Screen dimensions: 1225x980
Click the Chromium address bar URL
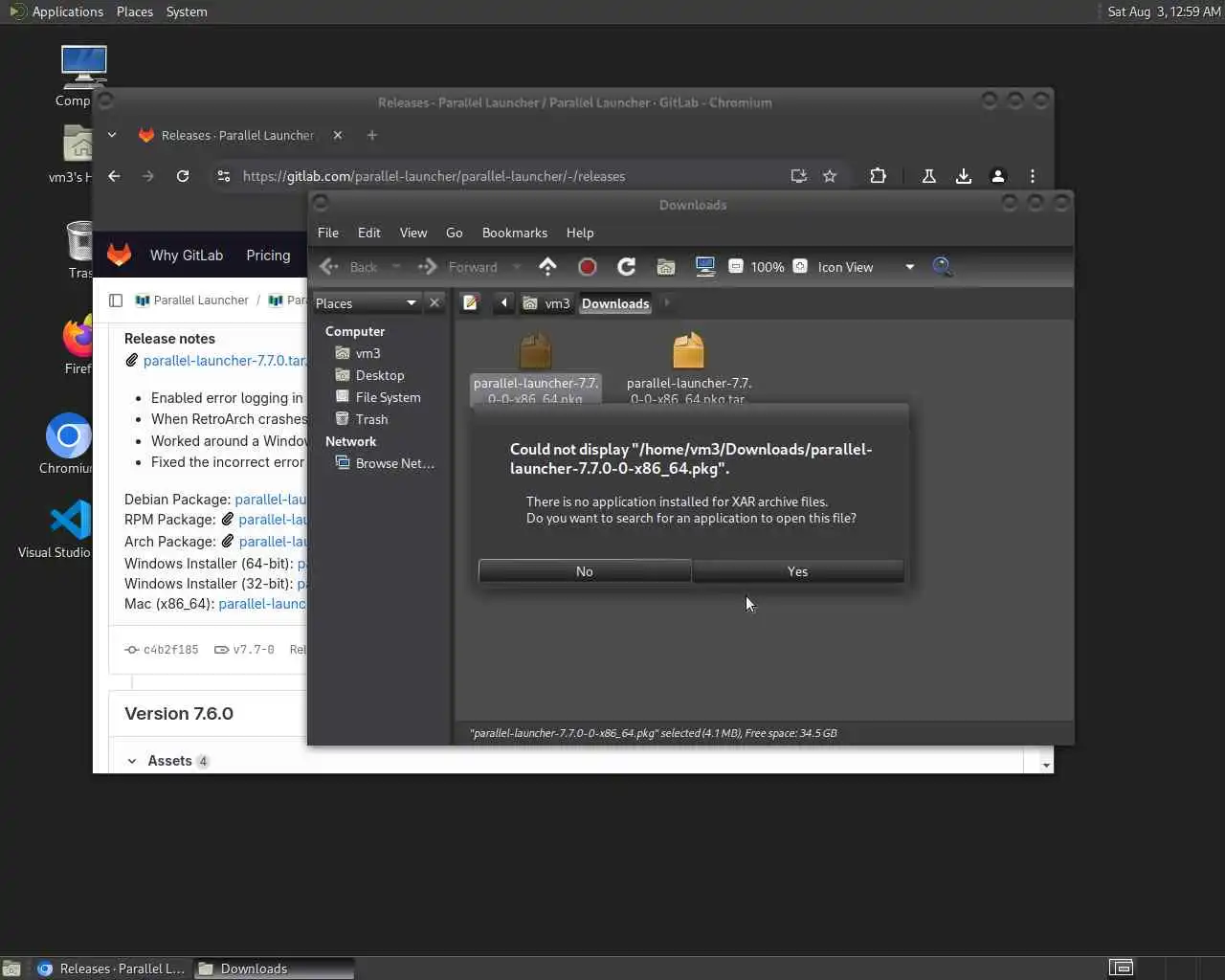[434, 176]
